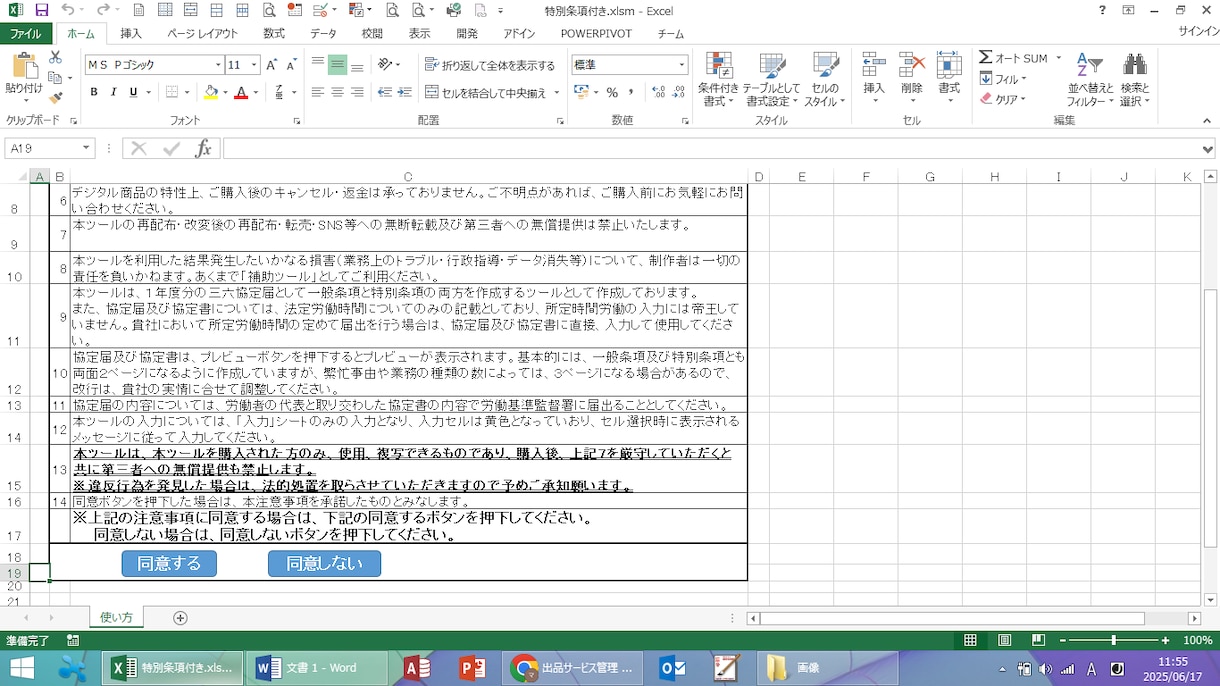Click zoom out minus on status bar
1220x686 pixels.
pyautogui.click(x=1063, y=640)
